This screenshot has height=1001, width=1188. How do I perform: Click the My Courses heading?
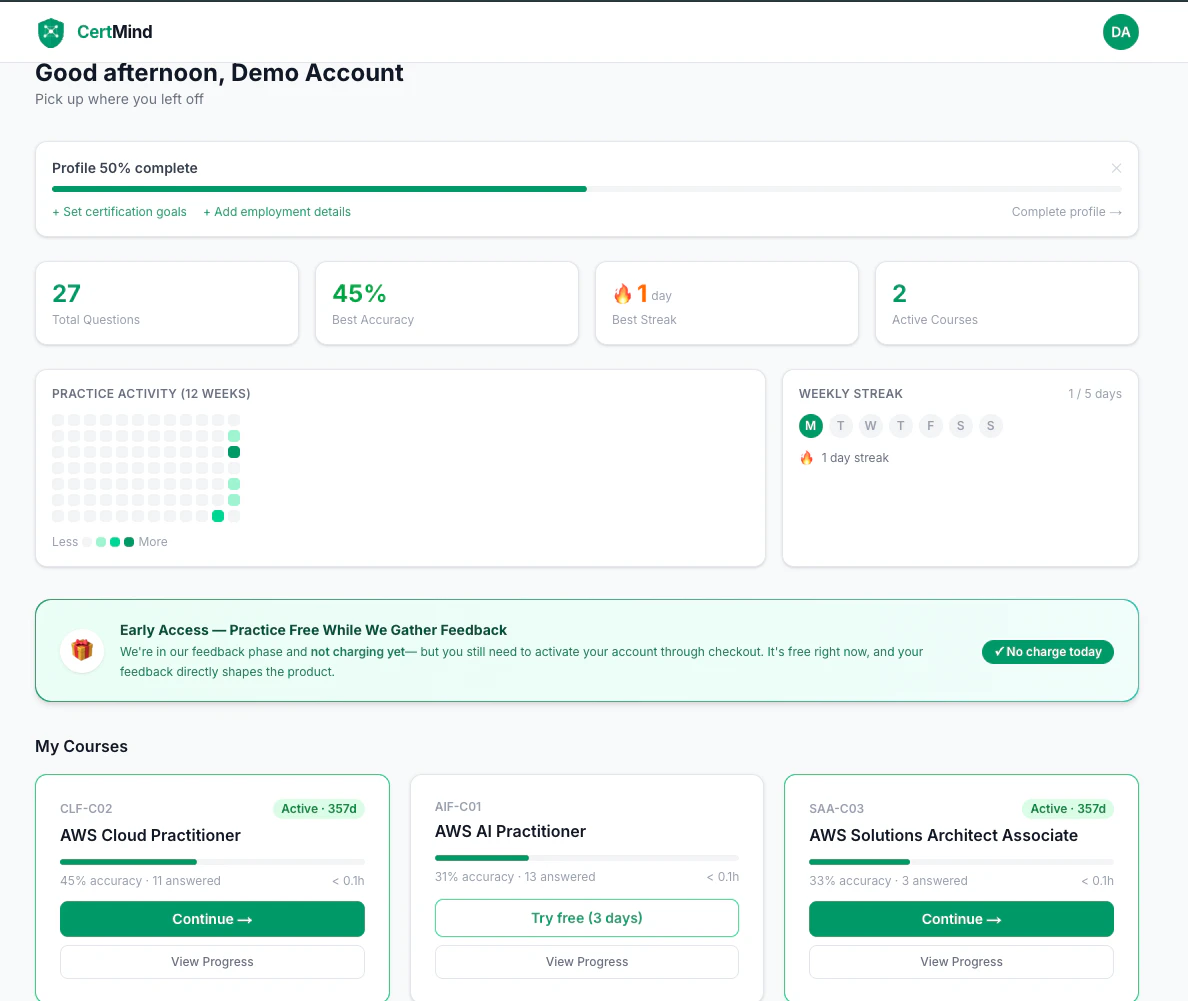click(81, 746)
